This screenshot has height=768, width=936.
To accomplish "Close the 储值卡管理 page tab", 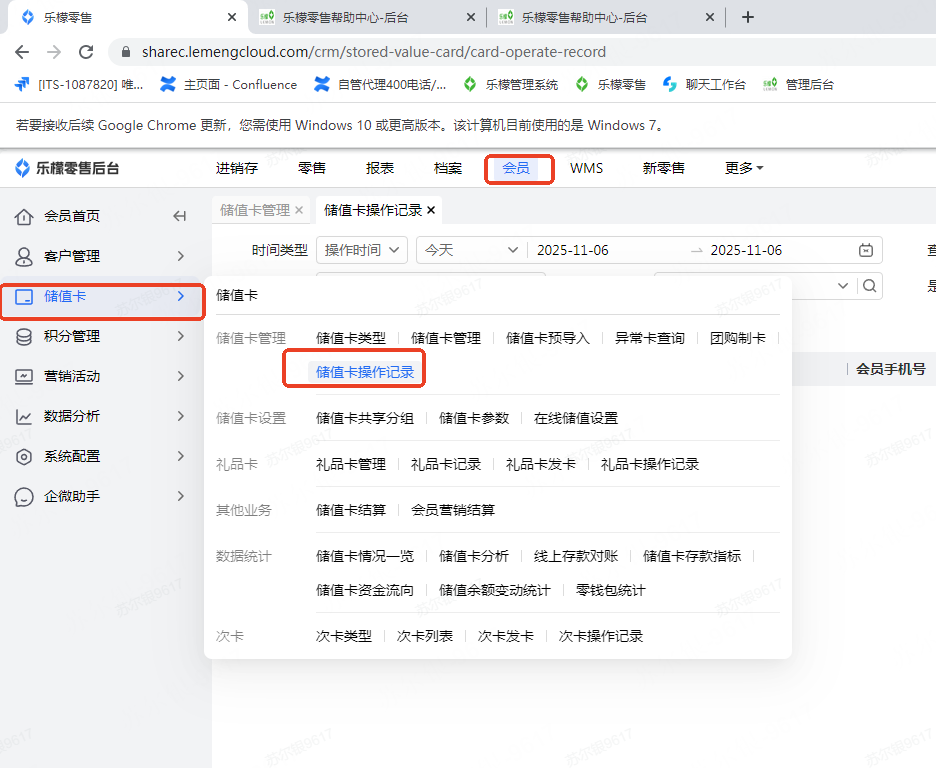I will coord(299,210).
